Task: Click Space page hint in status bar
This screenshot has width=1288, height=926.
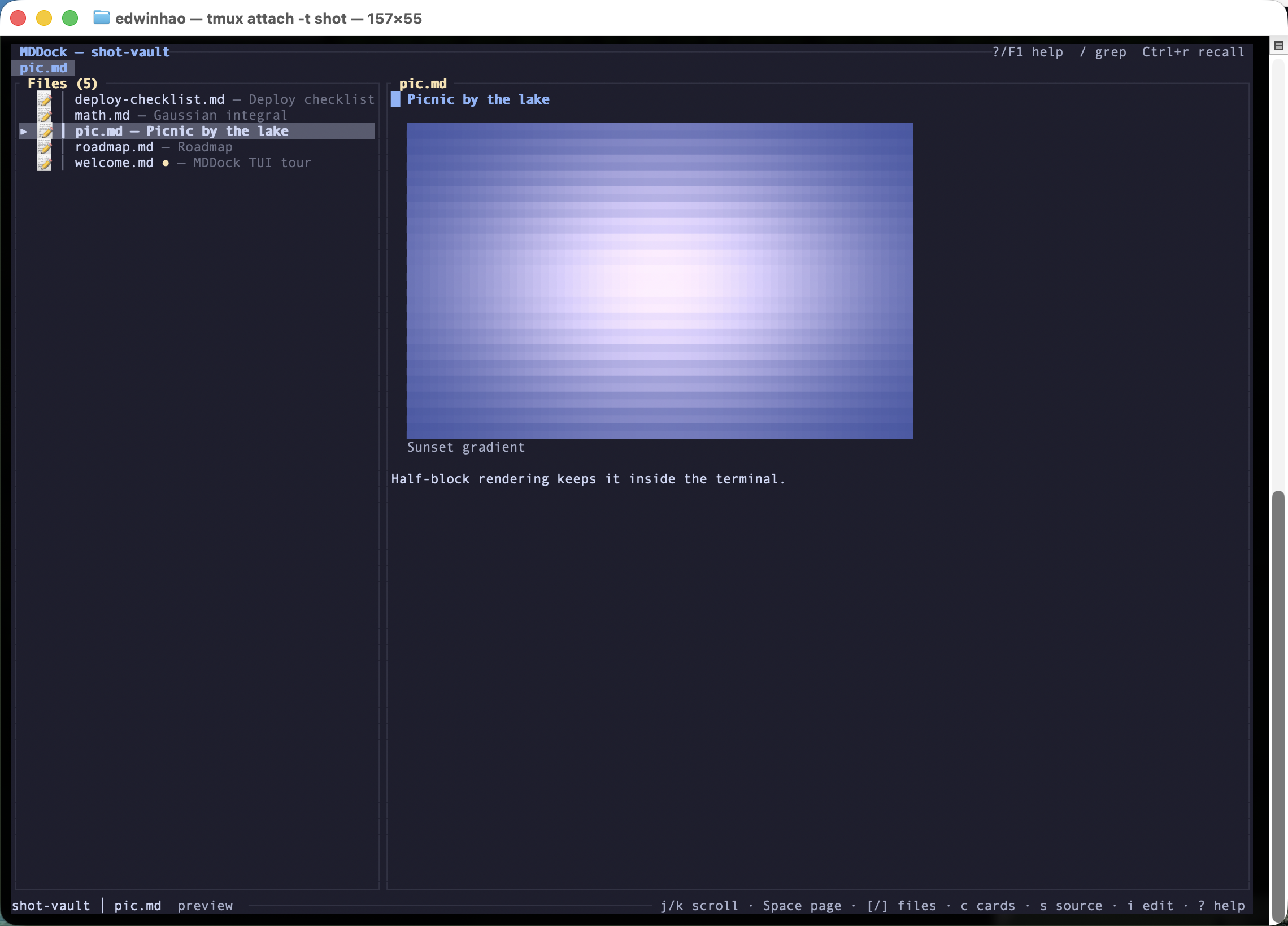Action: coord(802,906)
